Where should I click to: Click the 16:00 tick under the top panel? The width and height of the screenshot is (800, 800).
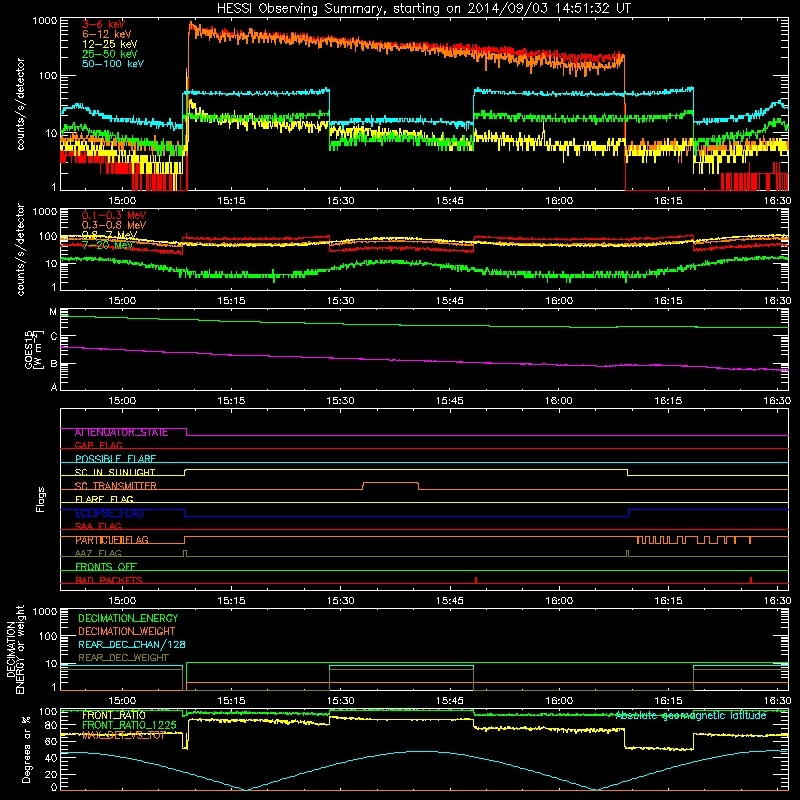[x=559, y=201]
